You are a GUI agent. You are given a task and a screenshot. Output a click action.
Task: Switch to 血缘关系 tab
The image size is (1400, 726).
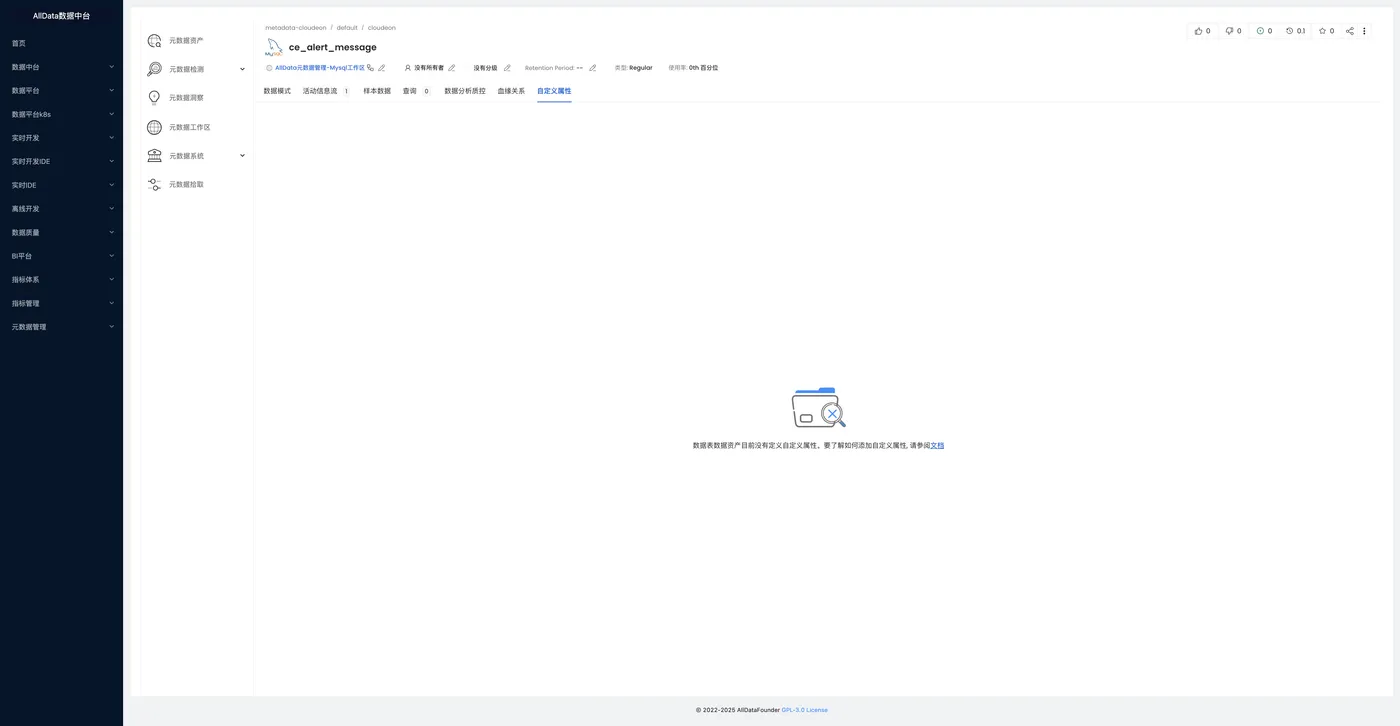511,91
